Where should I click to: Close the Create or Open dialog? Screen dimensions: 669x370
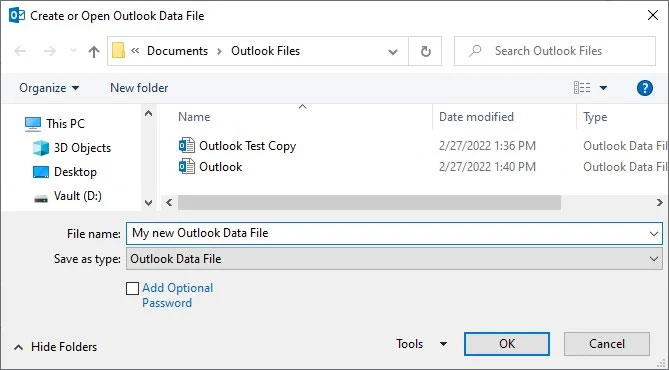[x=653, y=15]
